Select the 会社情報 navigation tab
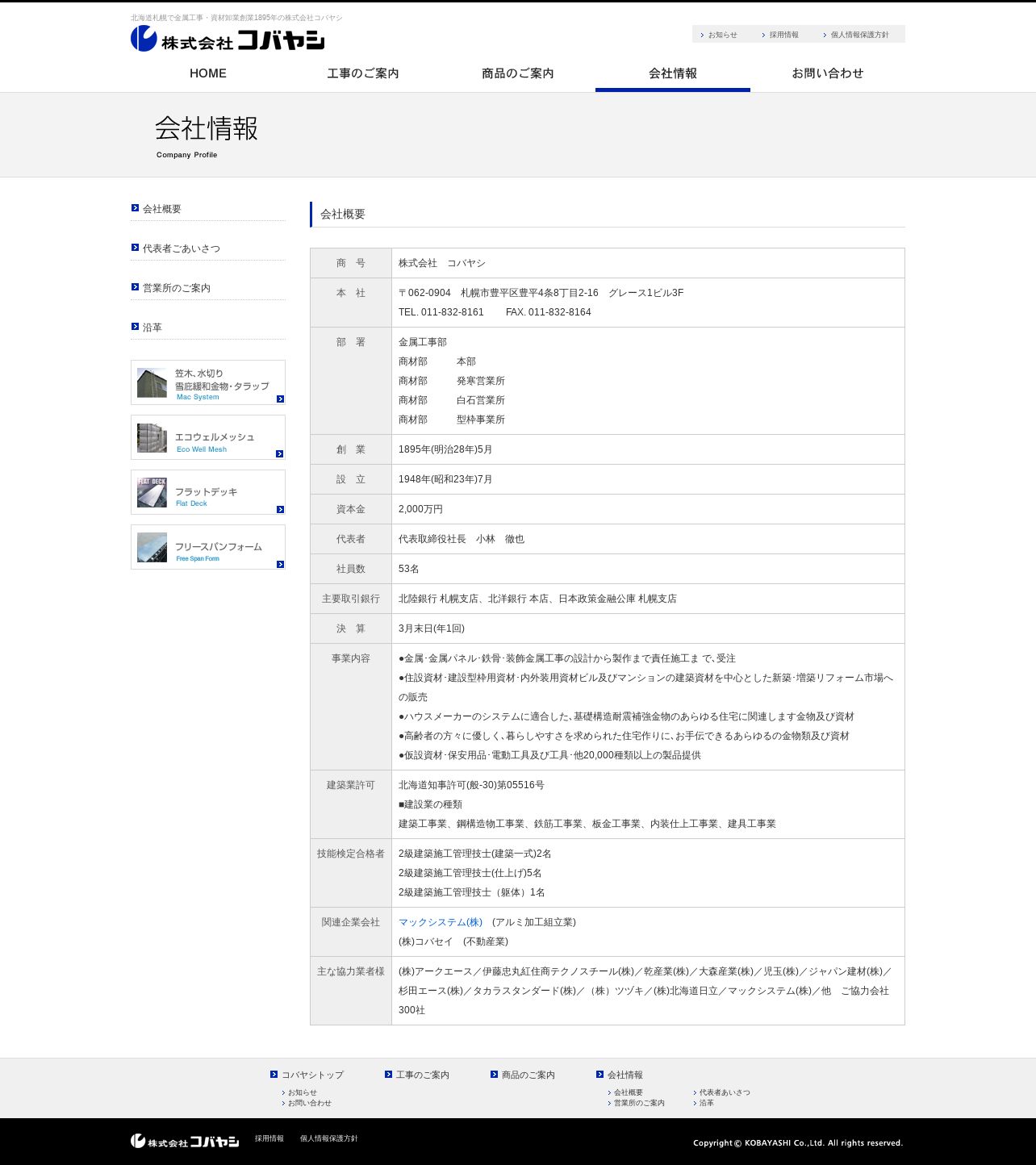This screenshot has height=1165, width=1036. tap(673, 73)
